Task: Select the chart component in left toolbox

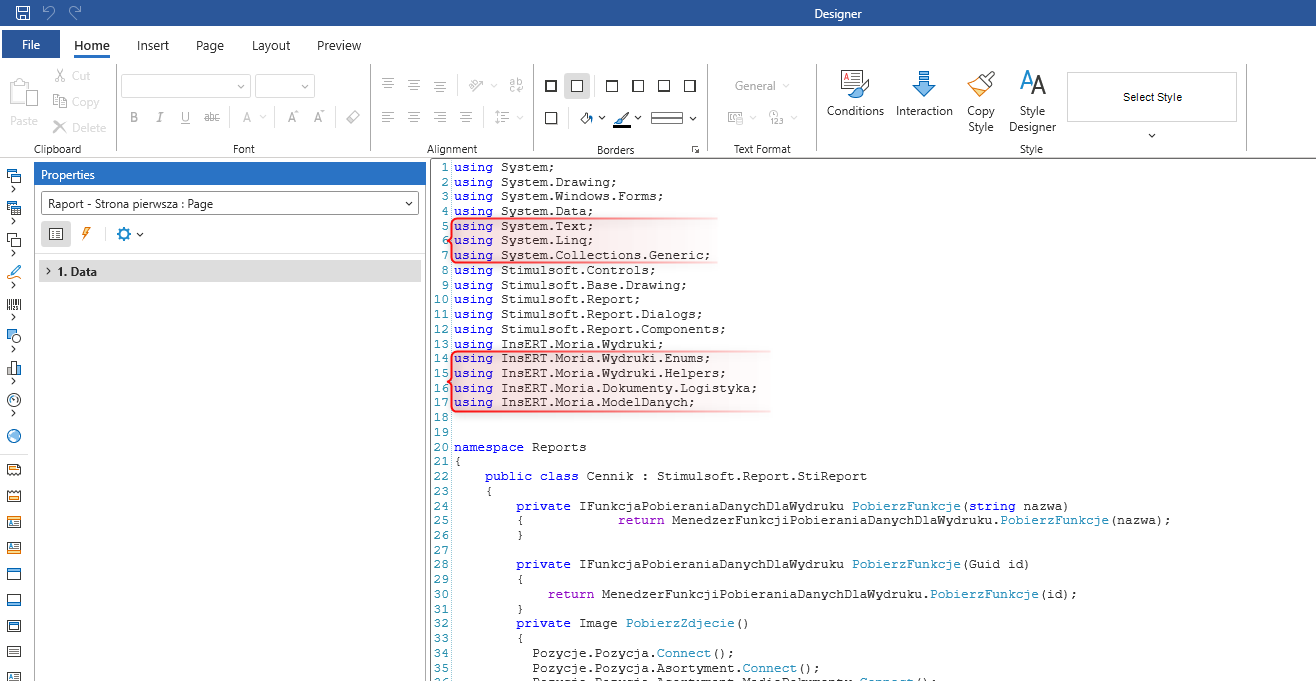Action: click(14, 368)
